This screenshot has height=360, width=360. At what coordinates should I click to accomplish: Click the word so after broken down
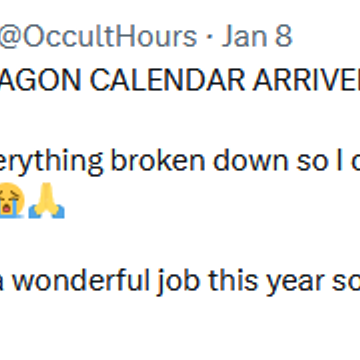[x=311, y=163]
